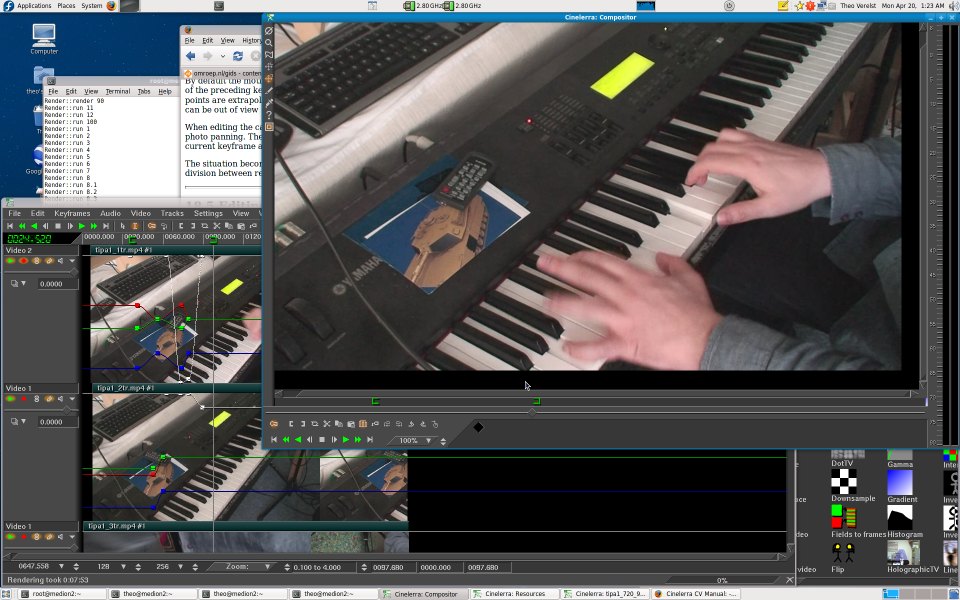Open the 128 amplitude zoom dropdown
Image resolution: width=960 pixels, height=600 pixels.
tap(123, 567)
